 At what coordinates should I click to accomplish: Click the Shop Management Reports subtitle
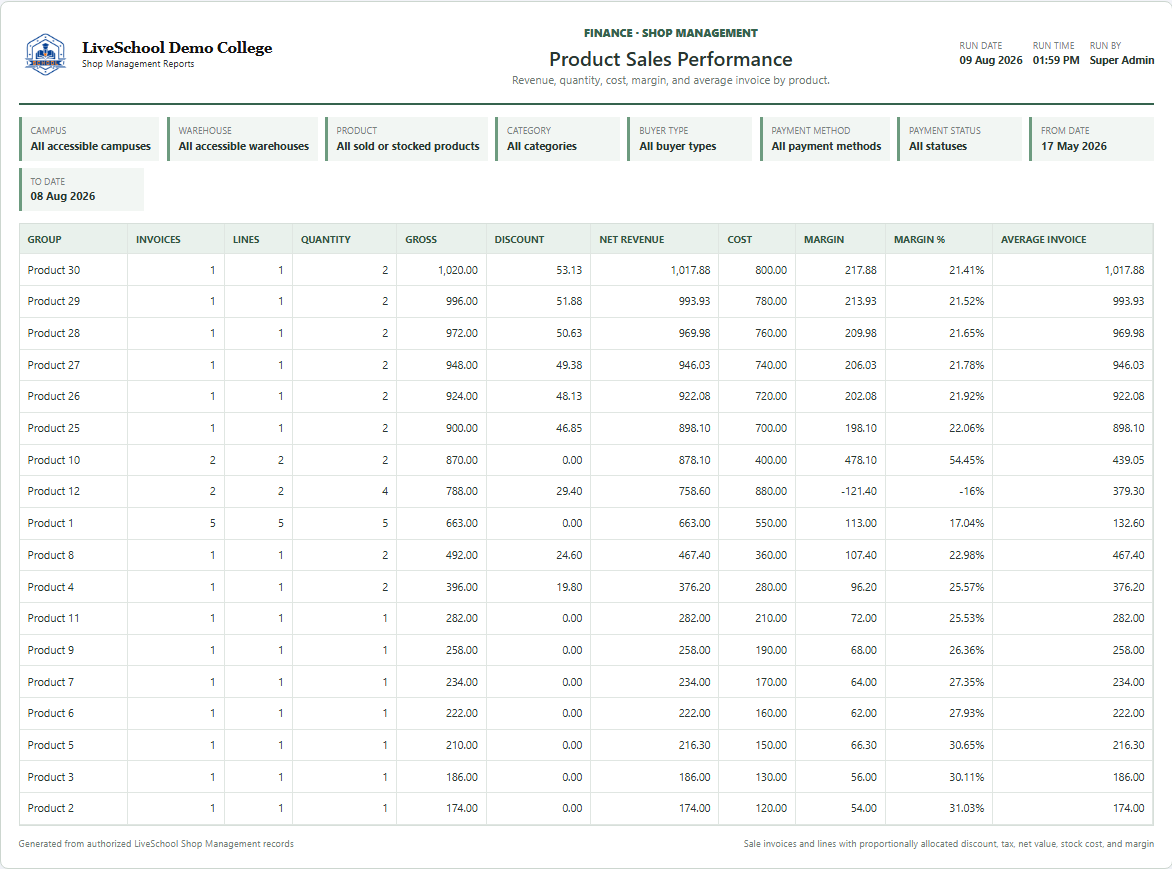pyautogui.click(x=138, y=64)
